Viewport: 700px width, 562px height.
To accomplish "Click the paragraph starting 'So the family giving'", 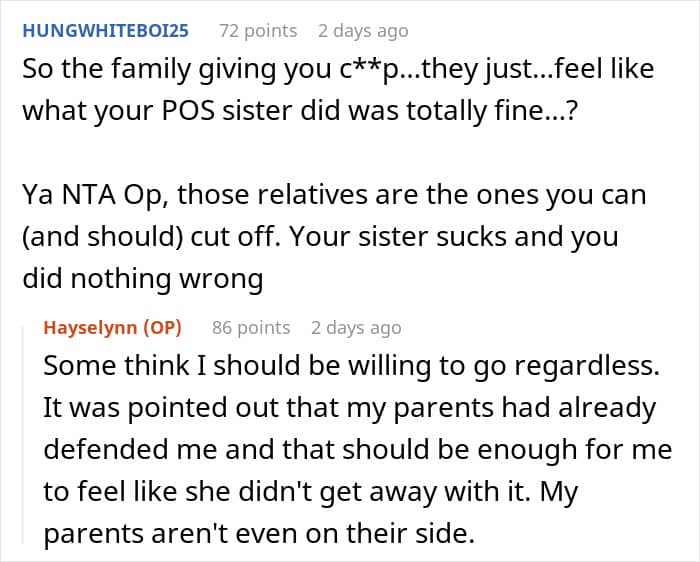I will [338, 89].
